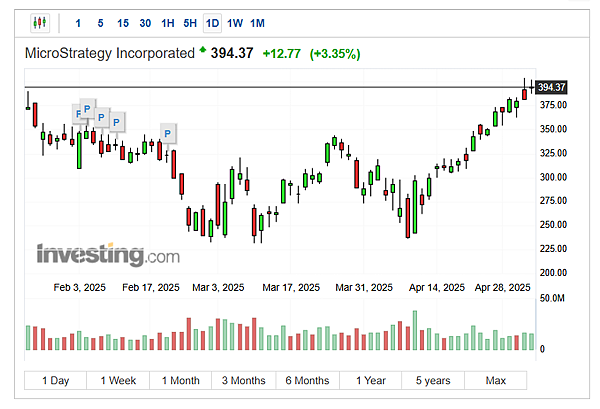Click the Apr 28, 2025 date label
The height and width of the screenshot is (409, 600).
click(502, 287)
